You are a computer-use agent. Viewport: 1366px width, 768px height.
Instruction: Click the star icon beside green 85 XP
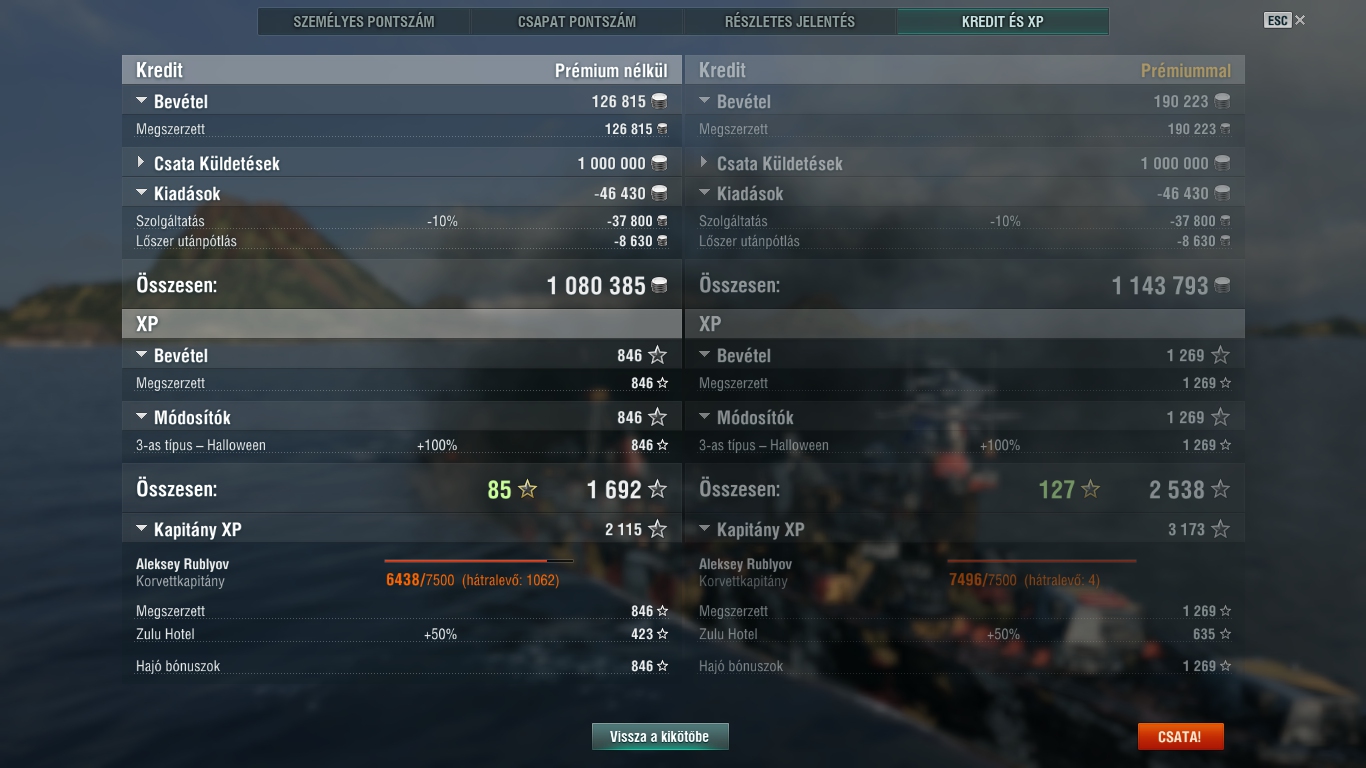click(x=527, y=489)
